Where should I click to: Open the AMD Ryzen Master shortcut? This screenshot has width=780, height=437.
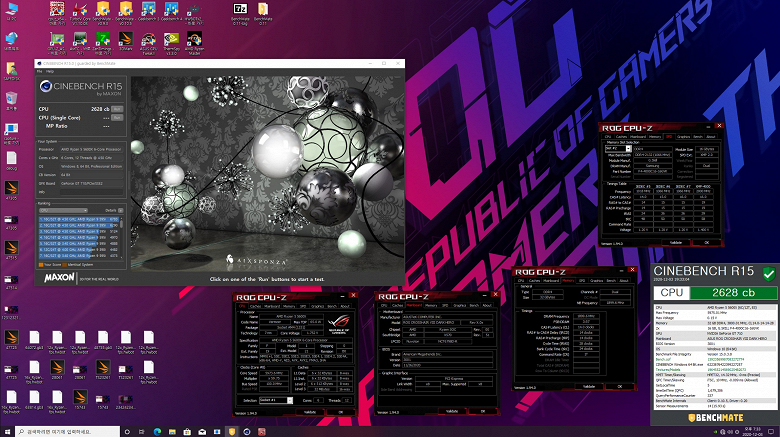(x=194, y=39)
